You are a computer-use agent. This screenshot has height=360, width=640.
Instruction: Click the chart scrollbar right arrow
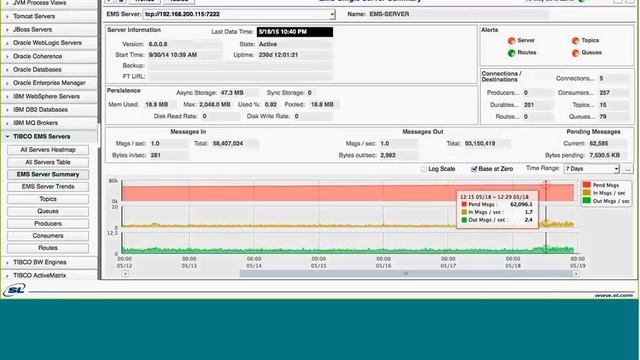point(576,274)
